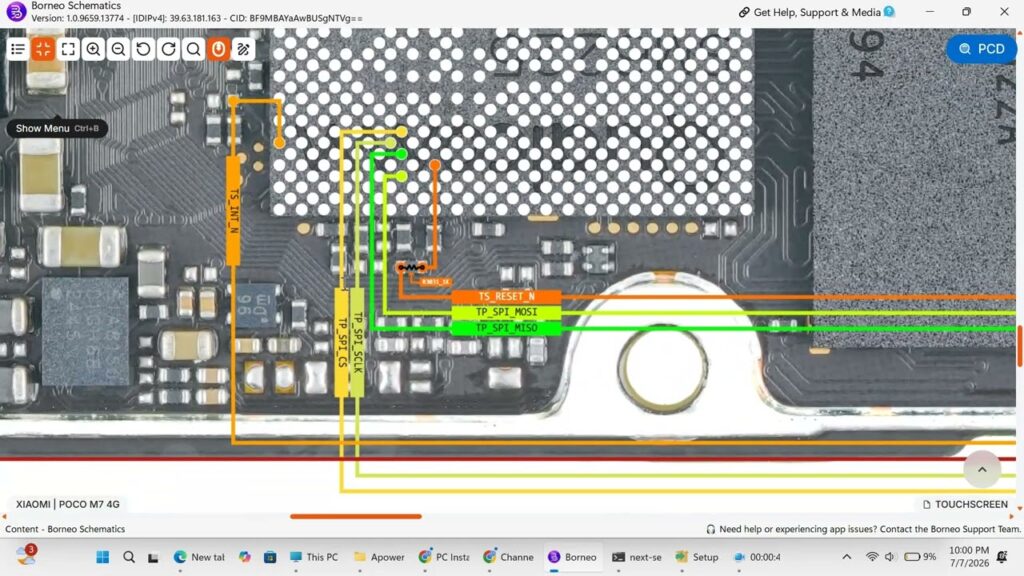Screen dimensions: 1024x576
Task: Select the TS_RESET_N signal label
Action: pyautogui.click(x=506, y=296)
